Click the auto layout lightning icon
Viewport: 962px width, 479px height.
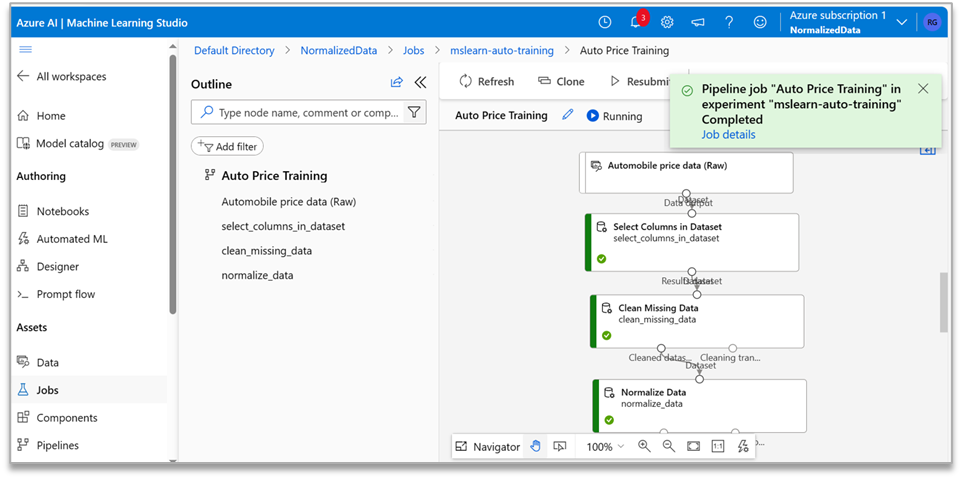coord(743,446)
